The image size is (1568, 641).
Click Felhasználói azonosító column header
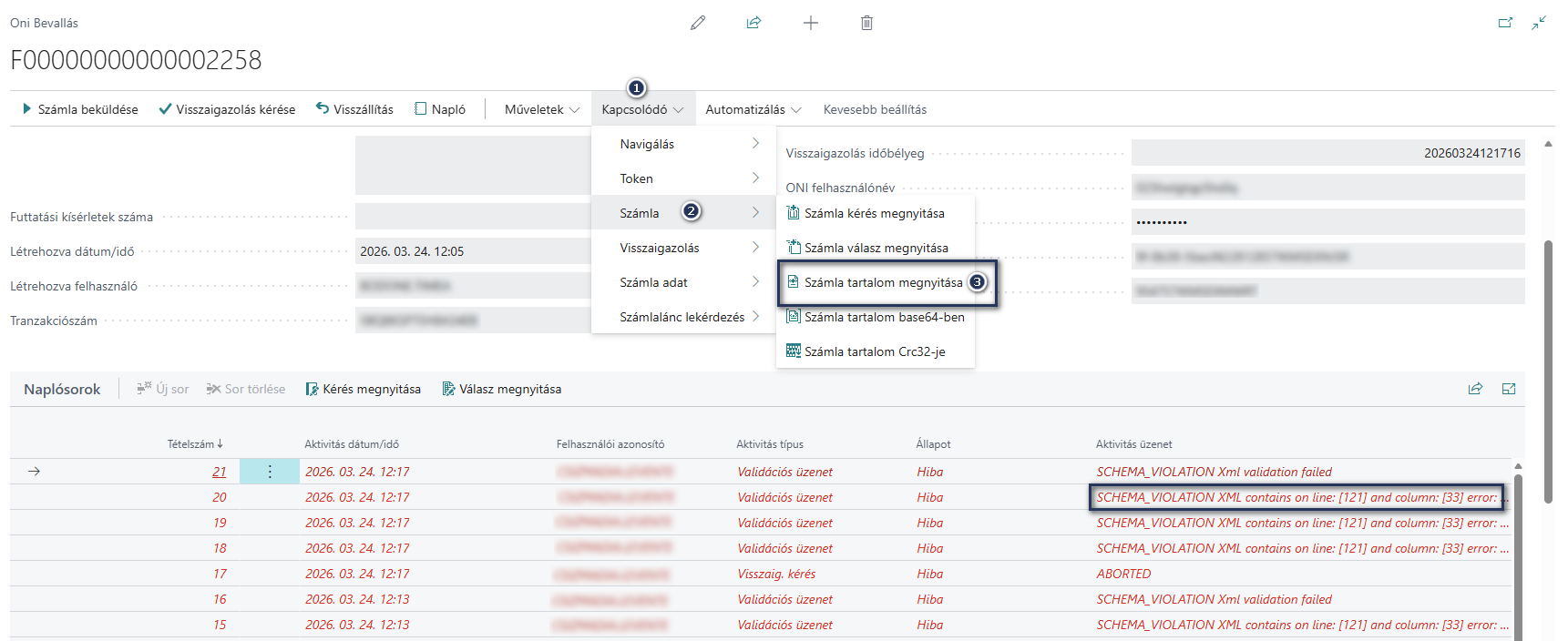[x=610, y=444]
